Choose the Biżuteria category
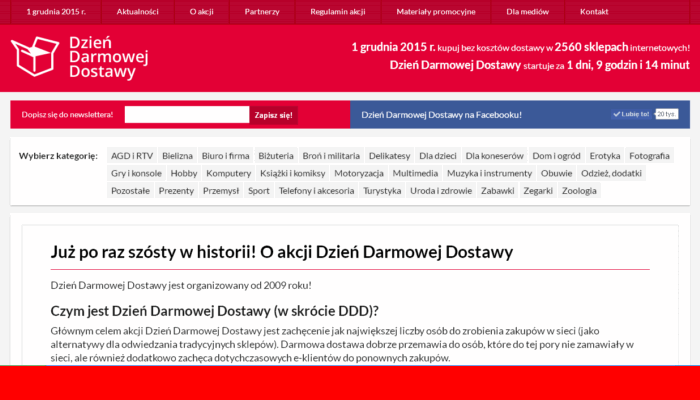 276,156
